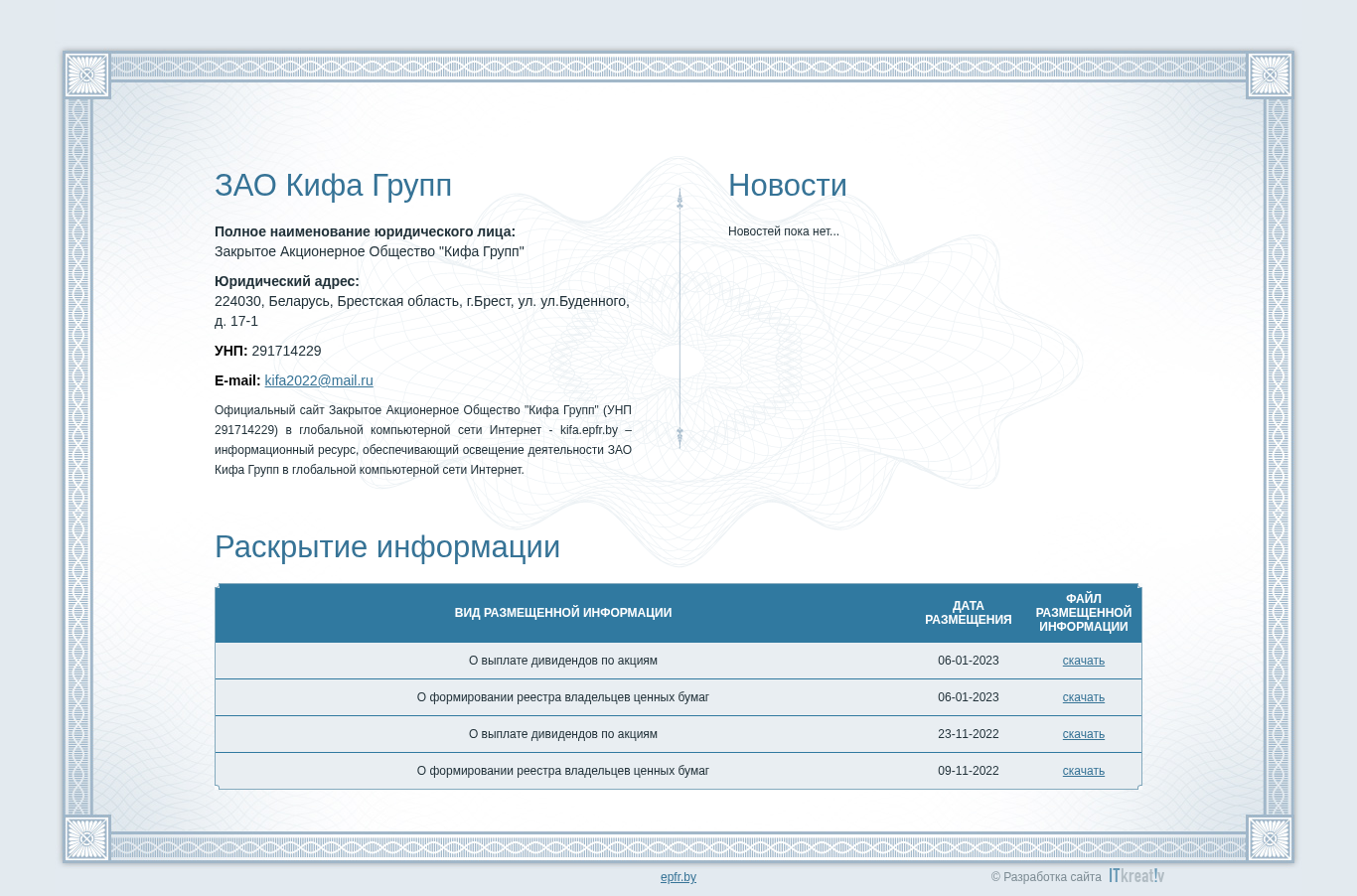1357x896 pixels.
Task: Click the ЗАО Кифа Групп heading
Action: [333, 186]
